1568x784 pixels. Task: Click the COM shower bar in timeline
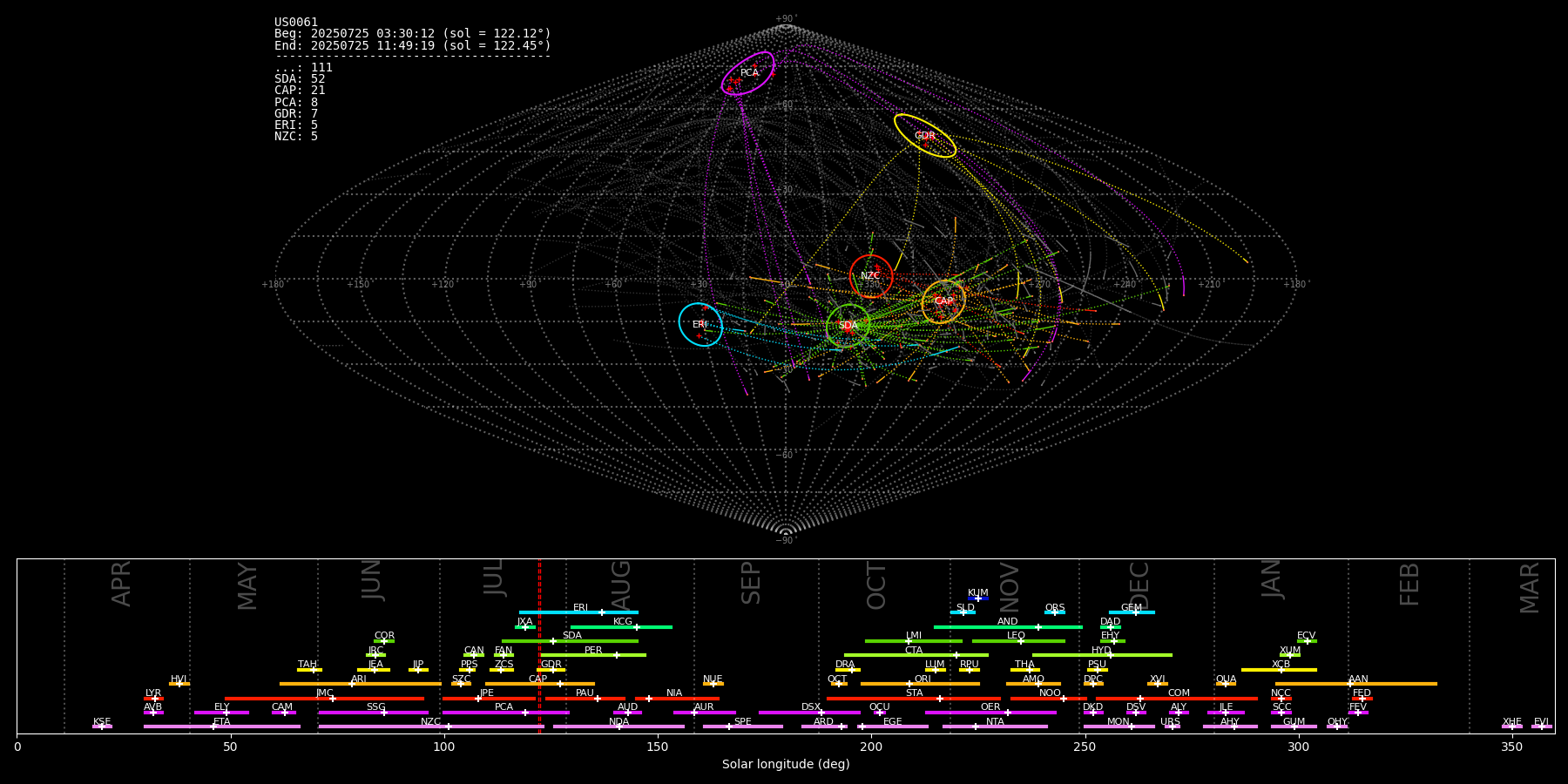coord(1178,699)
